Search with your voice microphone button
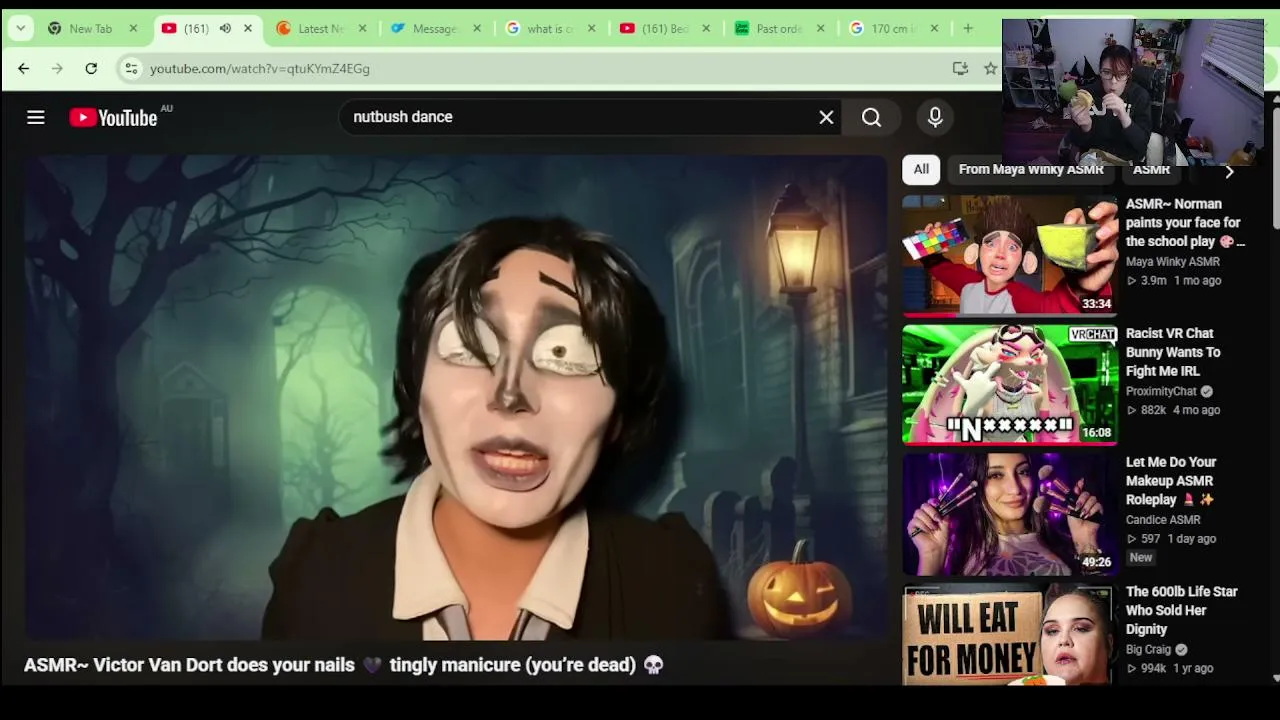Viewport: 1280px width, 720px height. coord(935,117)
